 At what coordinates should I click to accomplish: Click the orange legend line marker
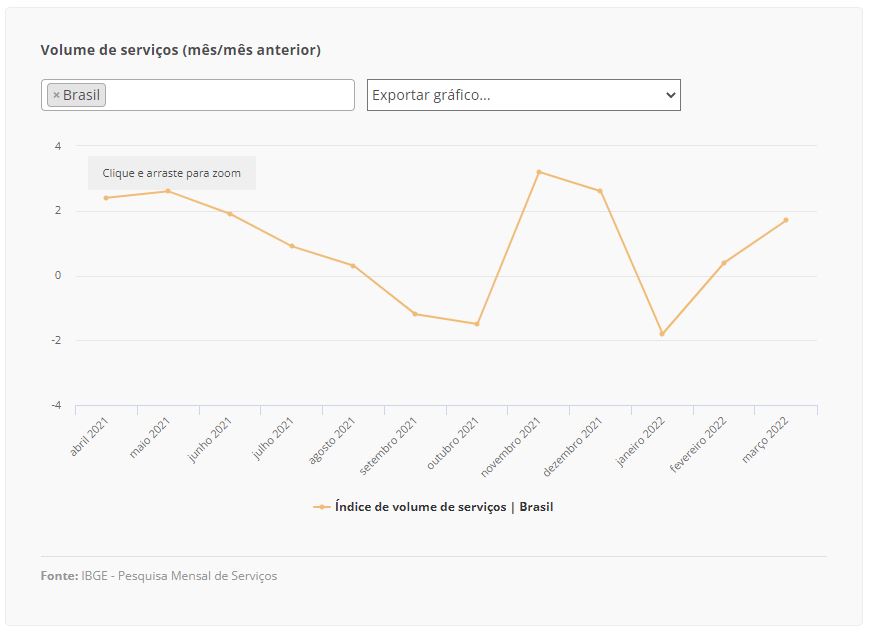321,507
